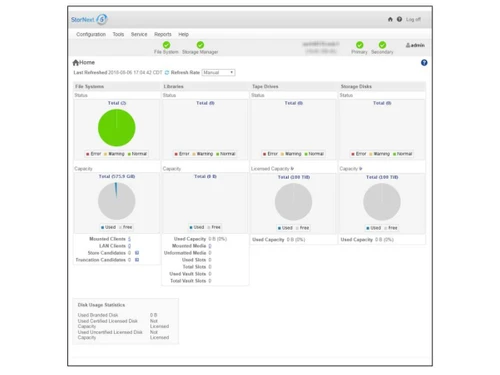
Task: Click the Truncation Candidates detail icon
Action: pyautogui.click(x=137, y=260)
